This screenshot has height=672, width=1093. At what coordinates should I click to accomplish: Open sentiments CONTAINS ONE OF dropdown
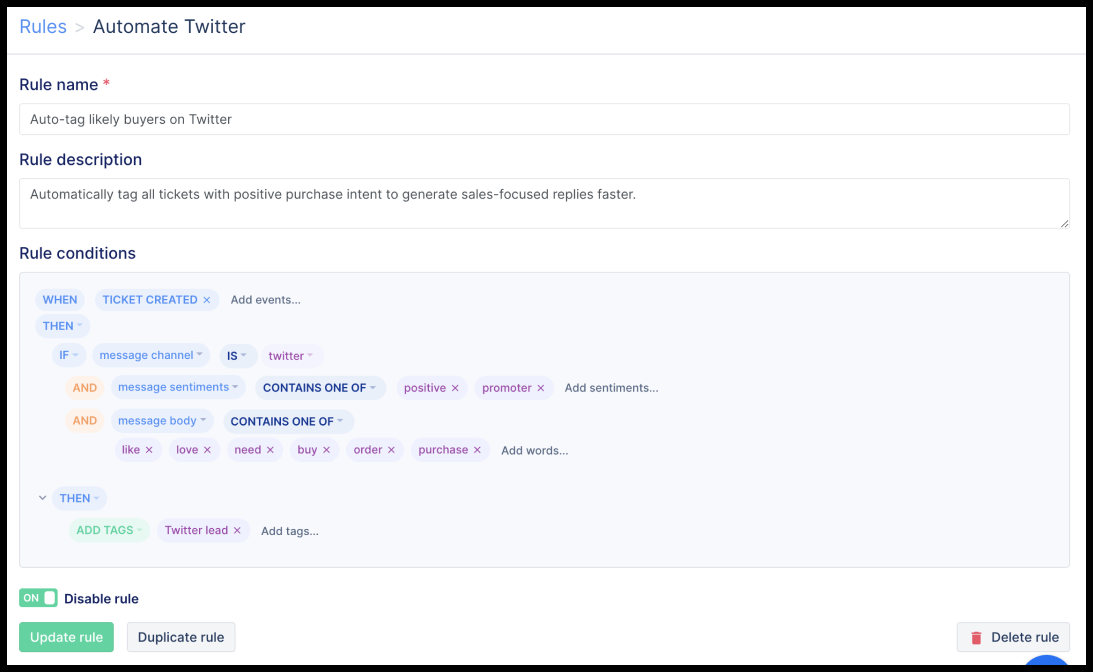pos(320,388)
